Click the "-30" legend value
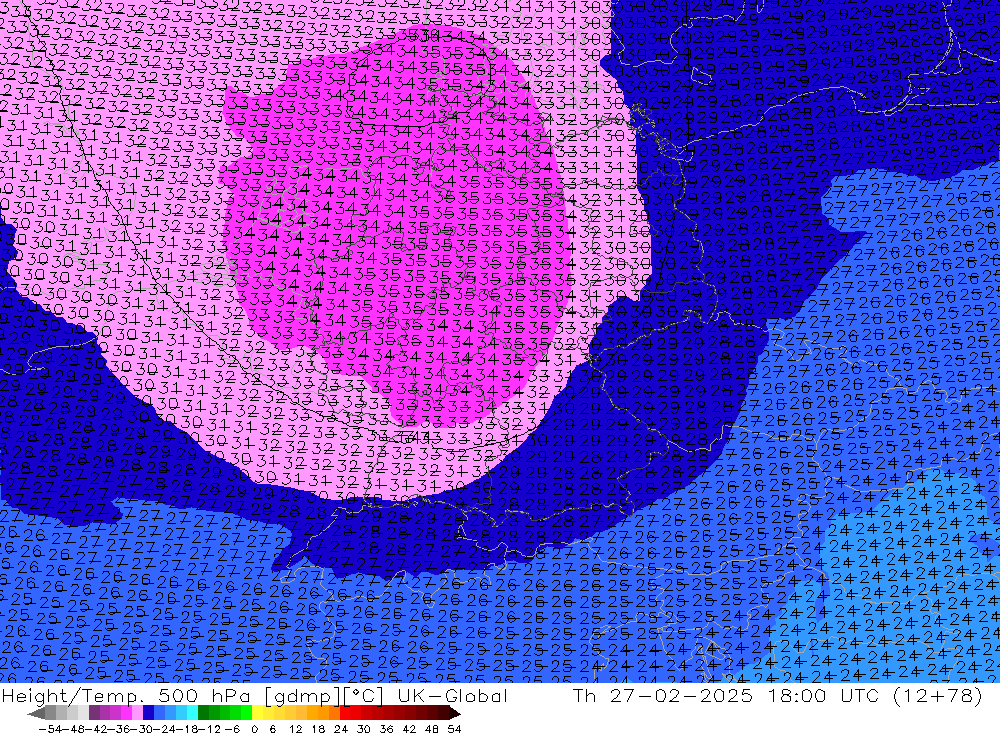 (142, 729)
